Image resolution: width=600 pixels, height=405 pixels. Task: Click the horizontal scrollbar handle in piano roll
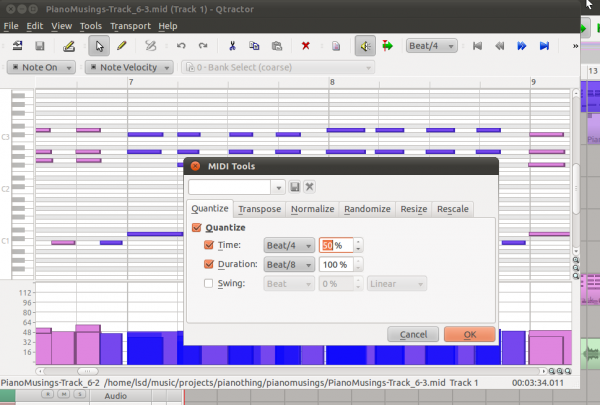[x=88, y=371]
